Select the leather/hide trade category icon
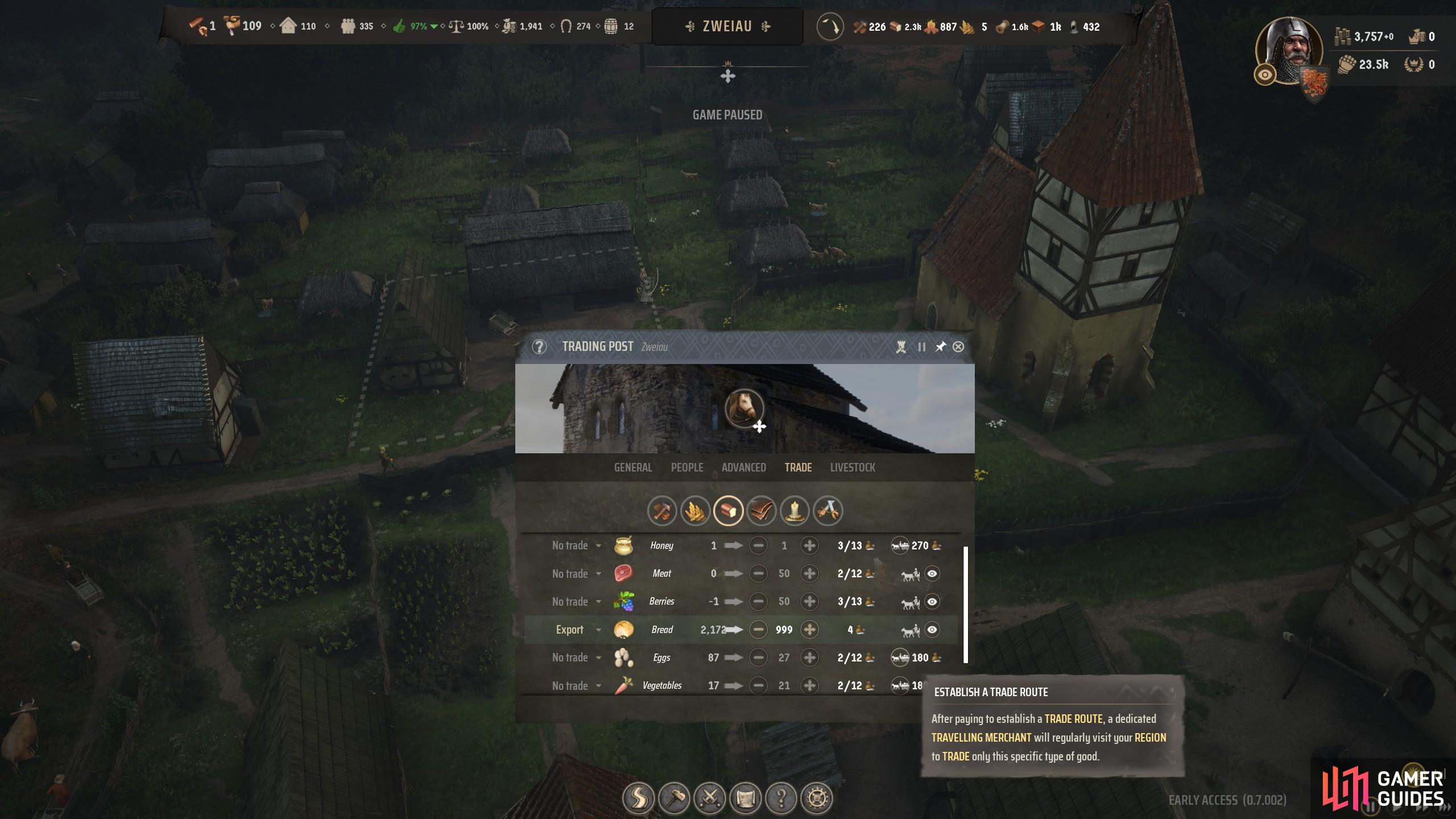 click(x=762, y=511)
